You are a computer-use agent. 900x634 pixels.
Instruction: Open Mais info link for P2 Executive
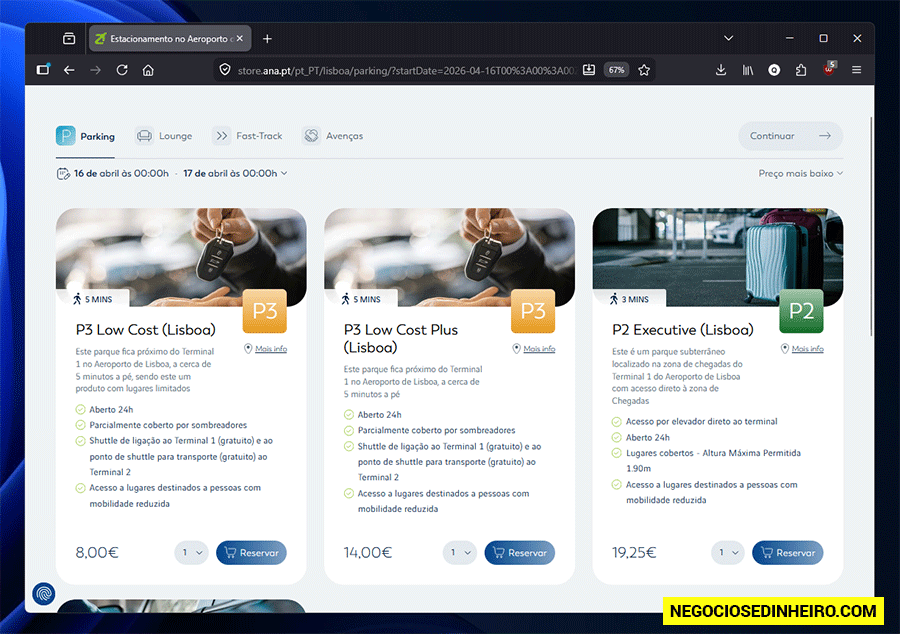807,349
